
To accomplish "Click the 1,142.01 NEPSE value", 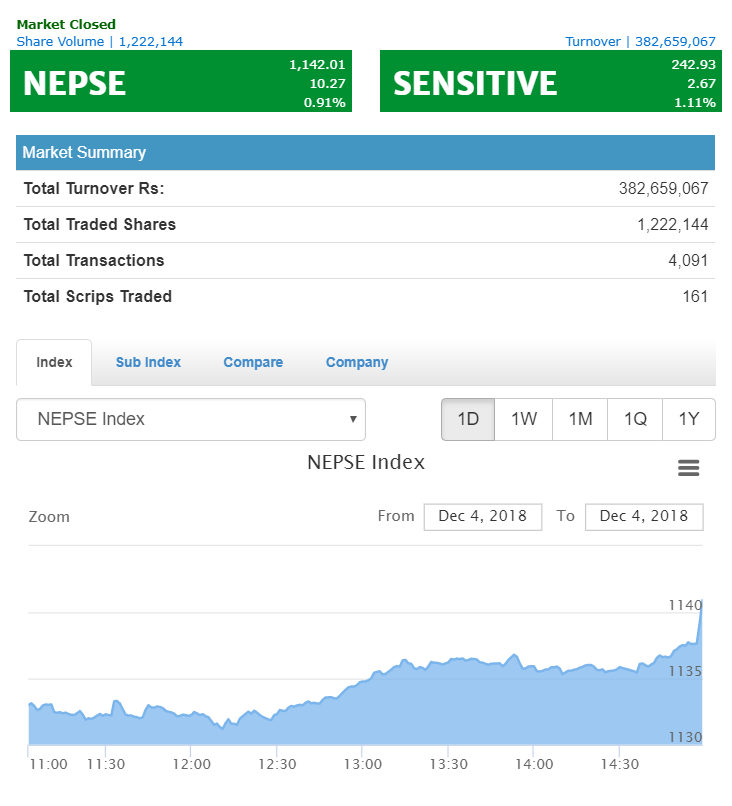I will coord(317,65).
